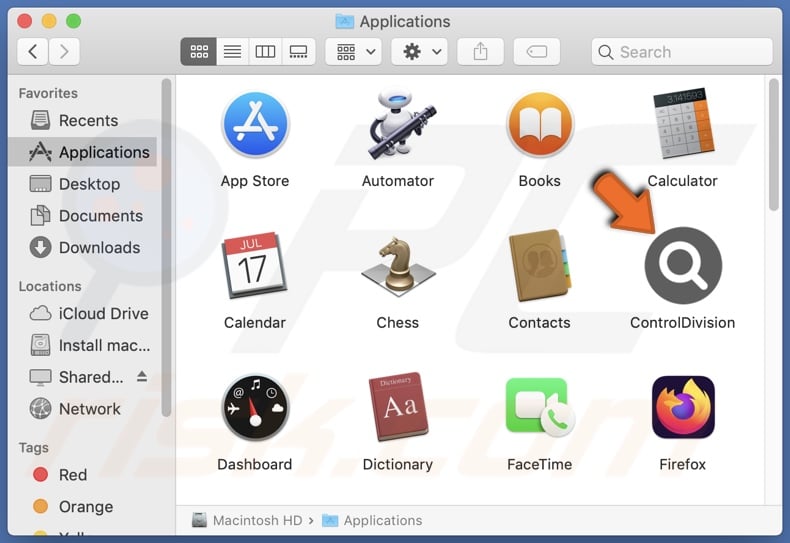The width and height of the screenshot is (790, 543).
Task: Go forward with the right chevron
Action: [64, 51]
